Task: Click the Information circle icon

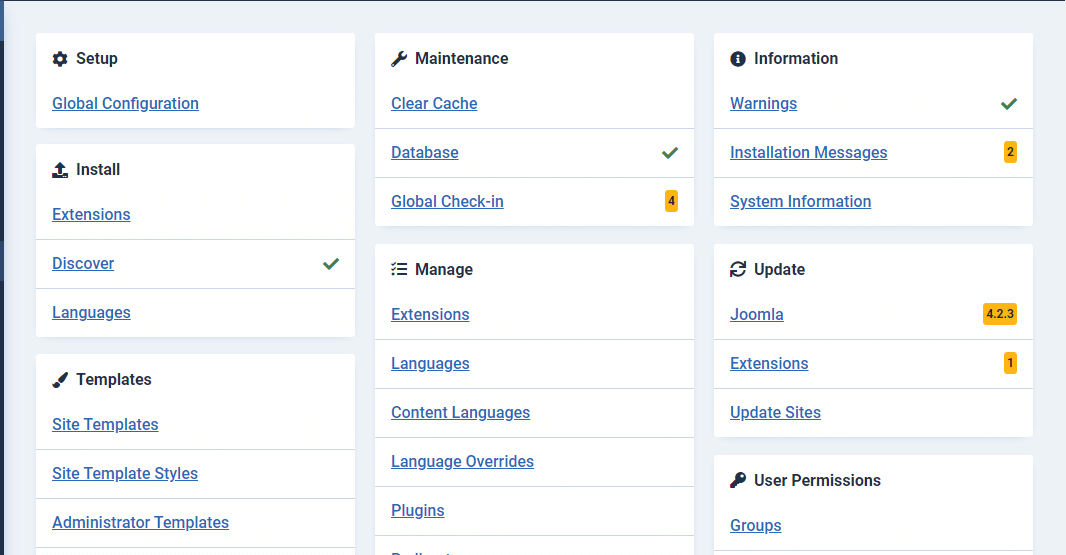Action: pos(738,59)
